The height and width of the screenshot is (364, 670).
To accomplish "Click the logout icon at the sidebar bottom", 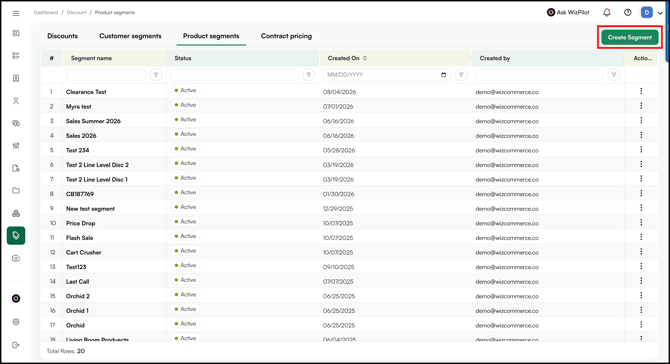I will [x=16, y=345].
